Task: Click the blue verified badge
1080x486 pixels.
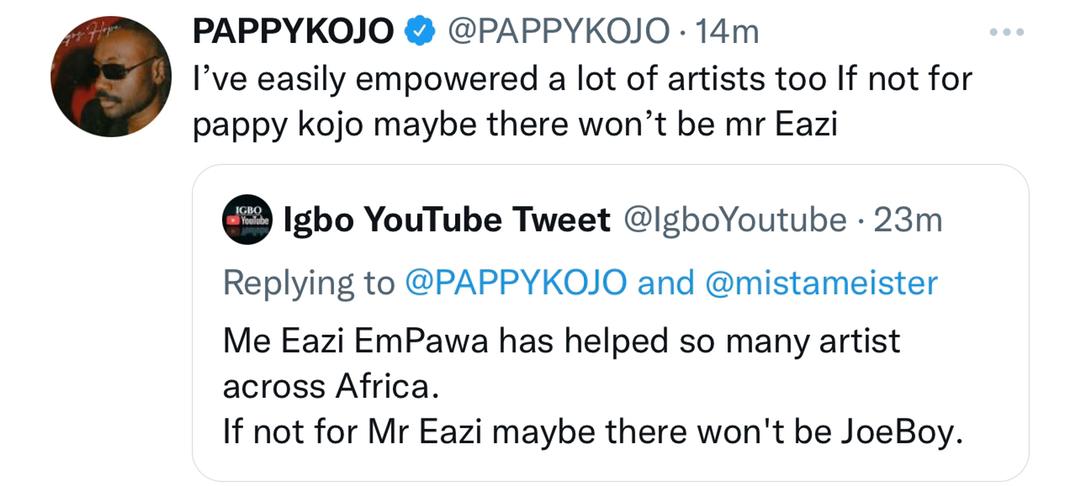Action: tap(419, 32)
